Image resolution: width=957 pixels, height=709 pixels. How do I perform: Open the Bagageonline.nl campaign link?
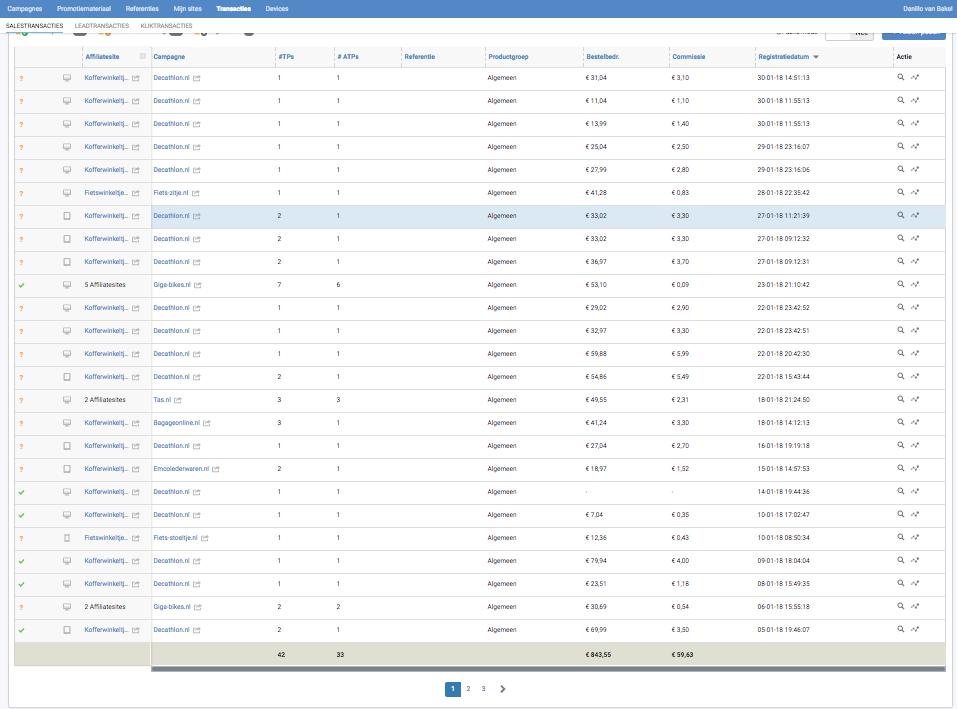(x=176, y=423)
